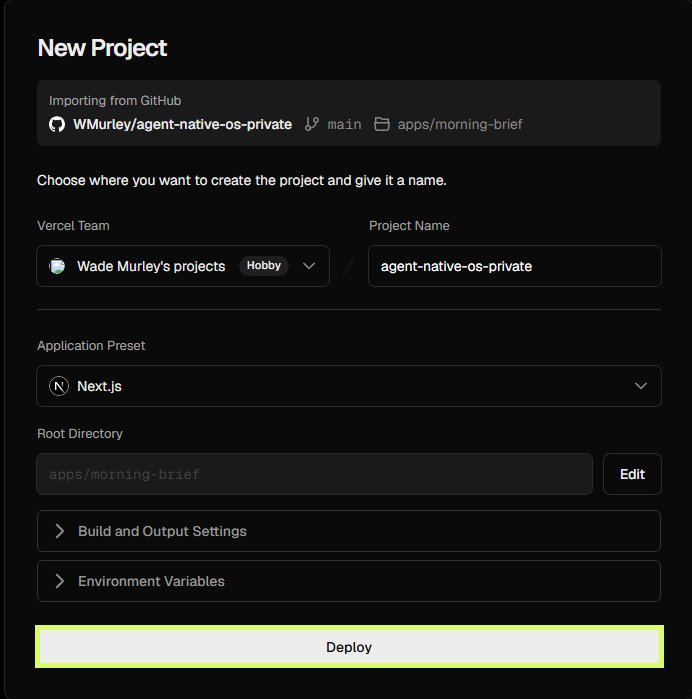This screenshot has height=699, width=692.
Task: Click the git branch icon beside main
Action: click(x=312, y=124)
